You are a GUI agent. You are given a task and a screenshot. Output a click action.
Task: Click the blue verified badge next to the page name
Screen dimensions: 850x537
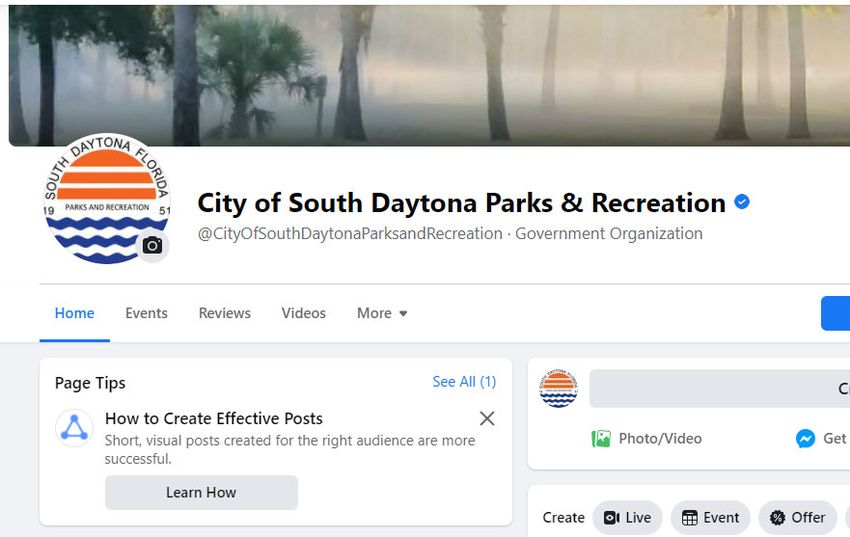742,202
